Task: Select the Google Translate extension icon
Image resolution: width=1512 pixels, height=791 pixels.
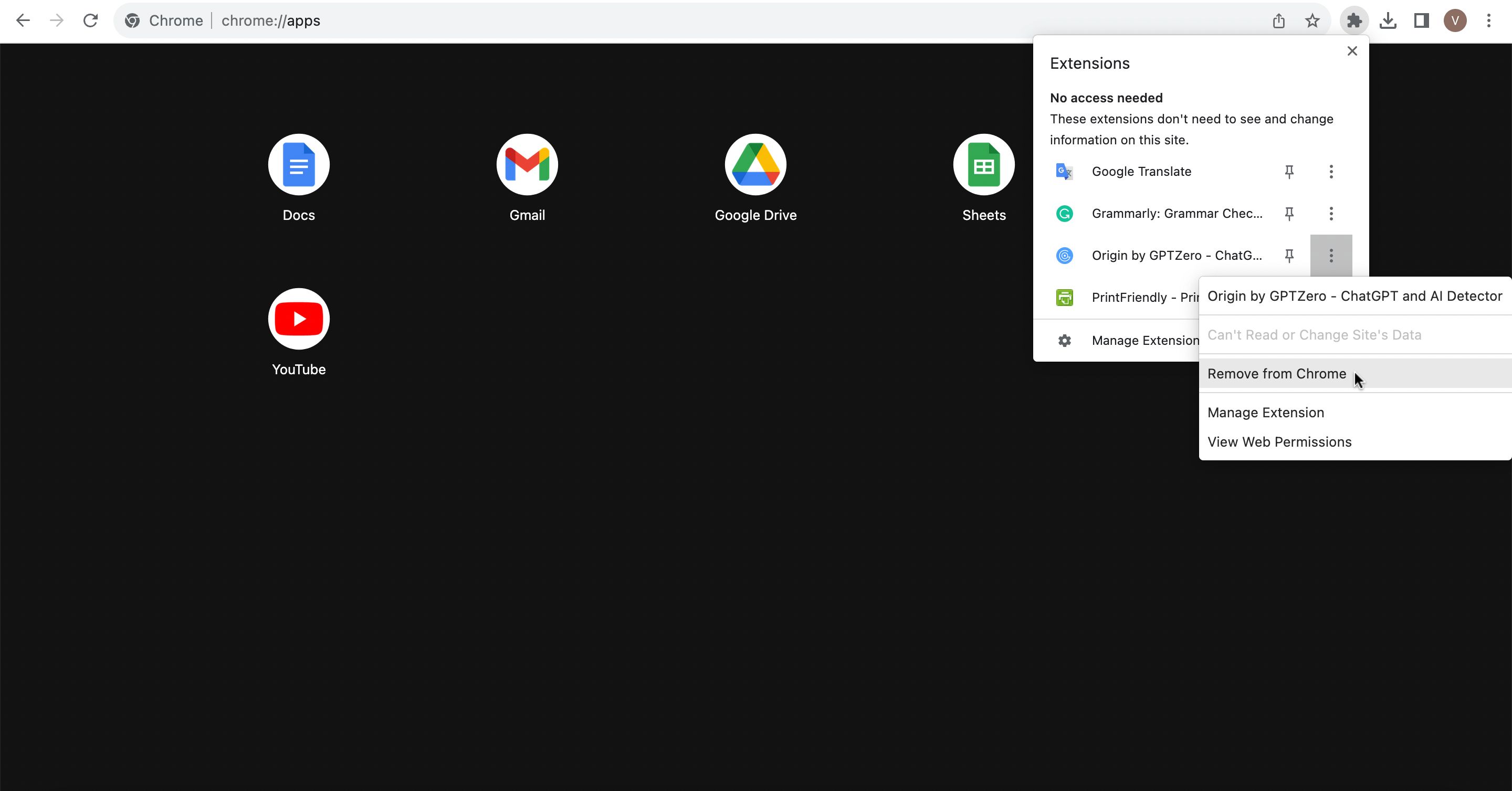Action: tap(1064, 171)
